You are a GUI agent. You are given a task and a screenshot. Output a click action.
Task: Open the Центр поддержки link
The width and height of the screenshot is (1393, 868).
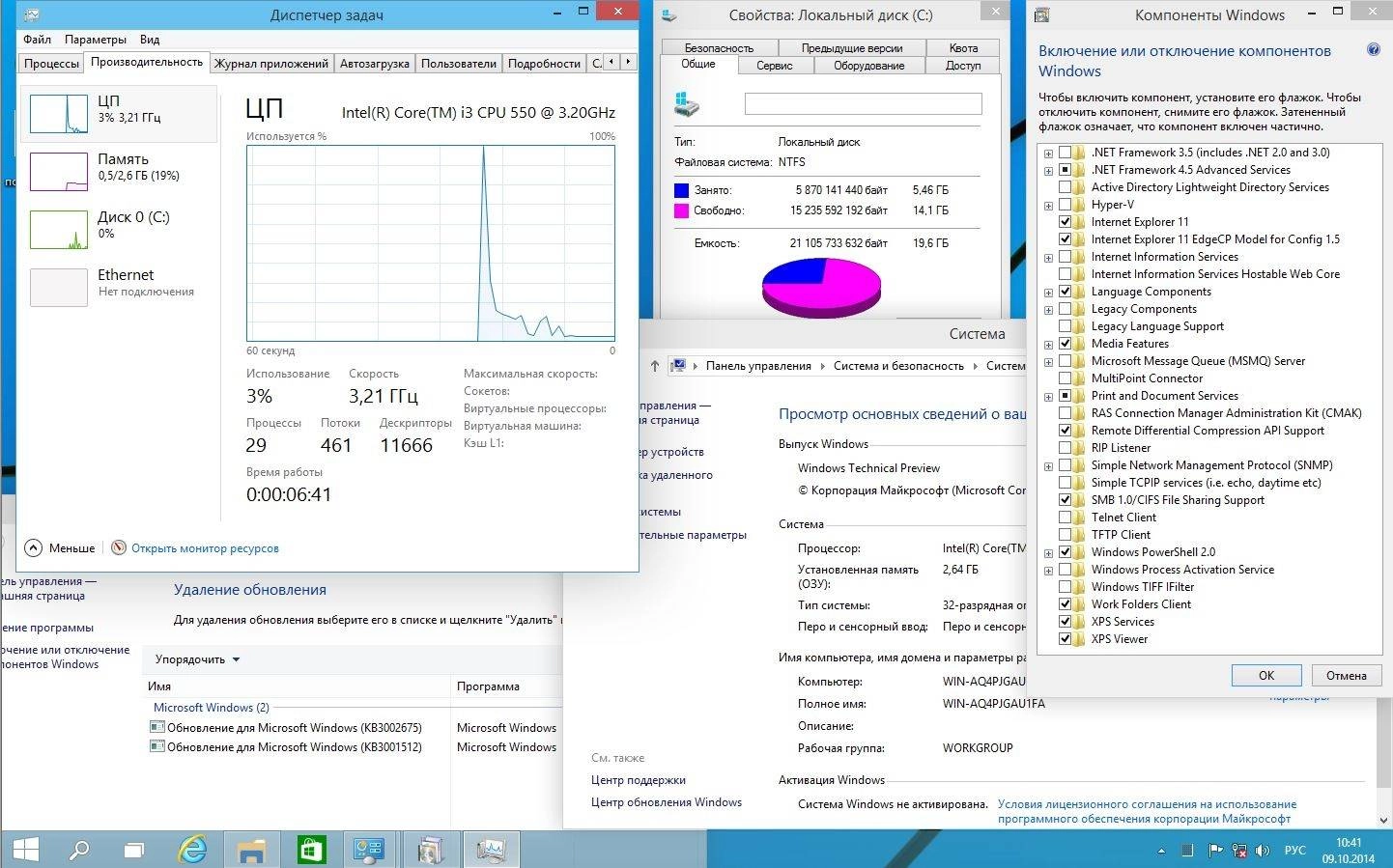pos(639,780)
